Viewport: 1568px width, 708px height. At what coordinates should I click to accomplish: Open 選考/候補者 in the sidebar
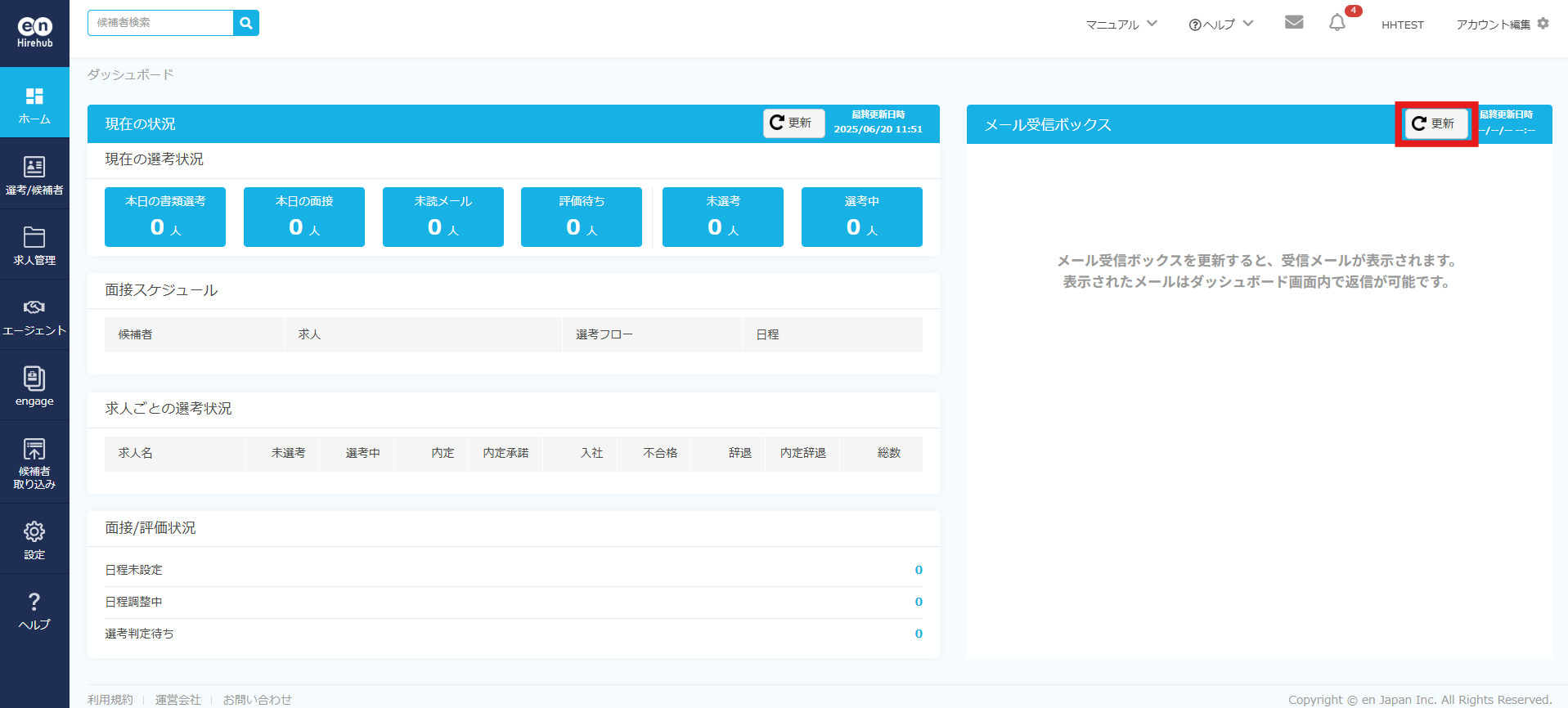pyautogui.click(x=34, y=175)
